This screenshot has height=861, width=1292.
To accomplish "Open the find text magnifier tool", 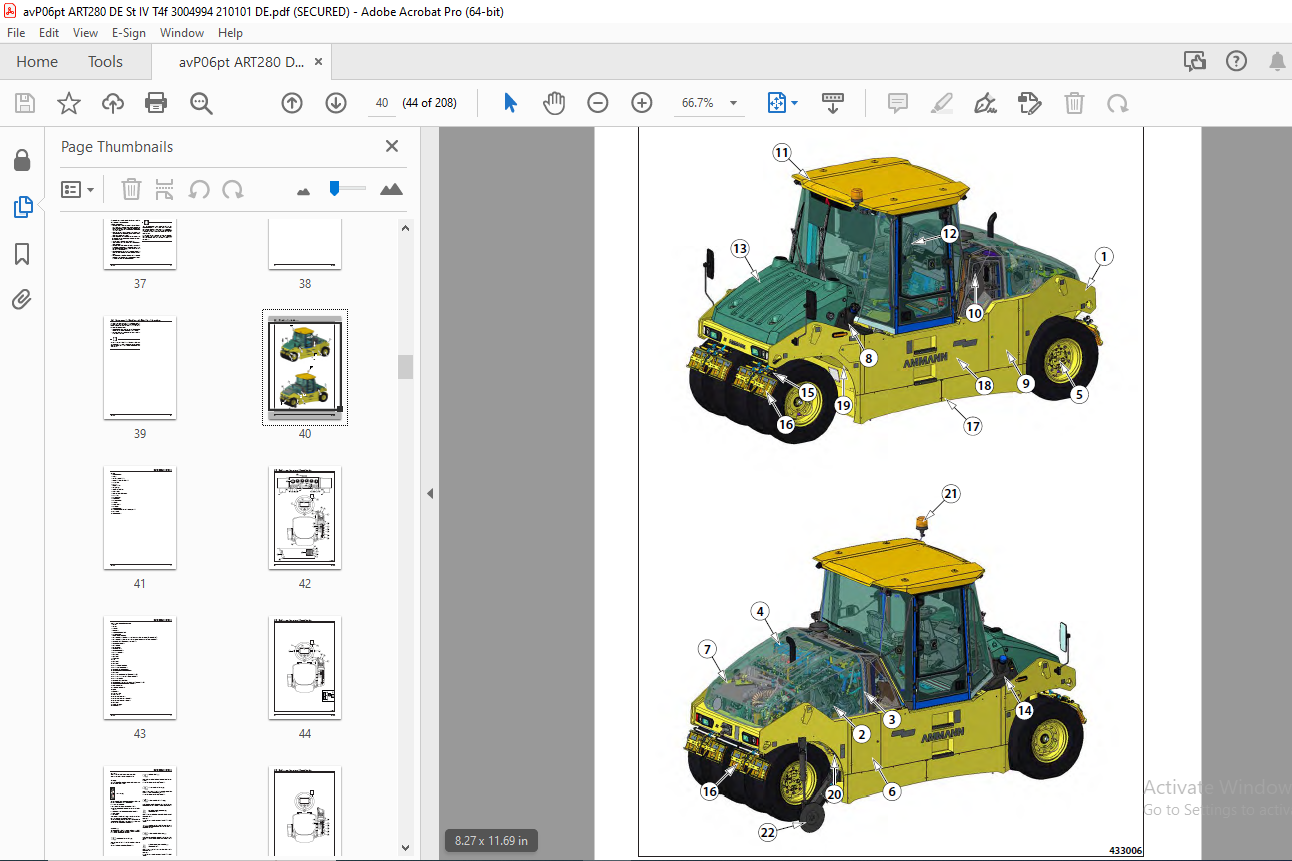I will click(x=201, y=103).
